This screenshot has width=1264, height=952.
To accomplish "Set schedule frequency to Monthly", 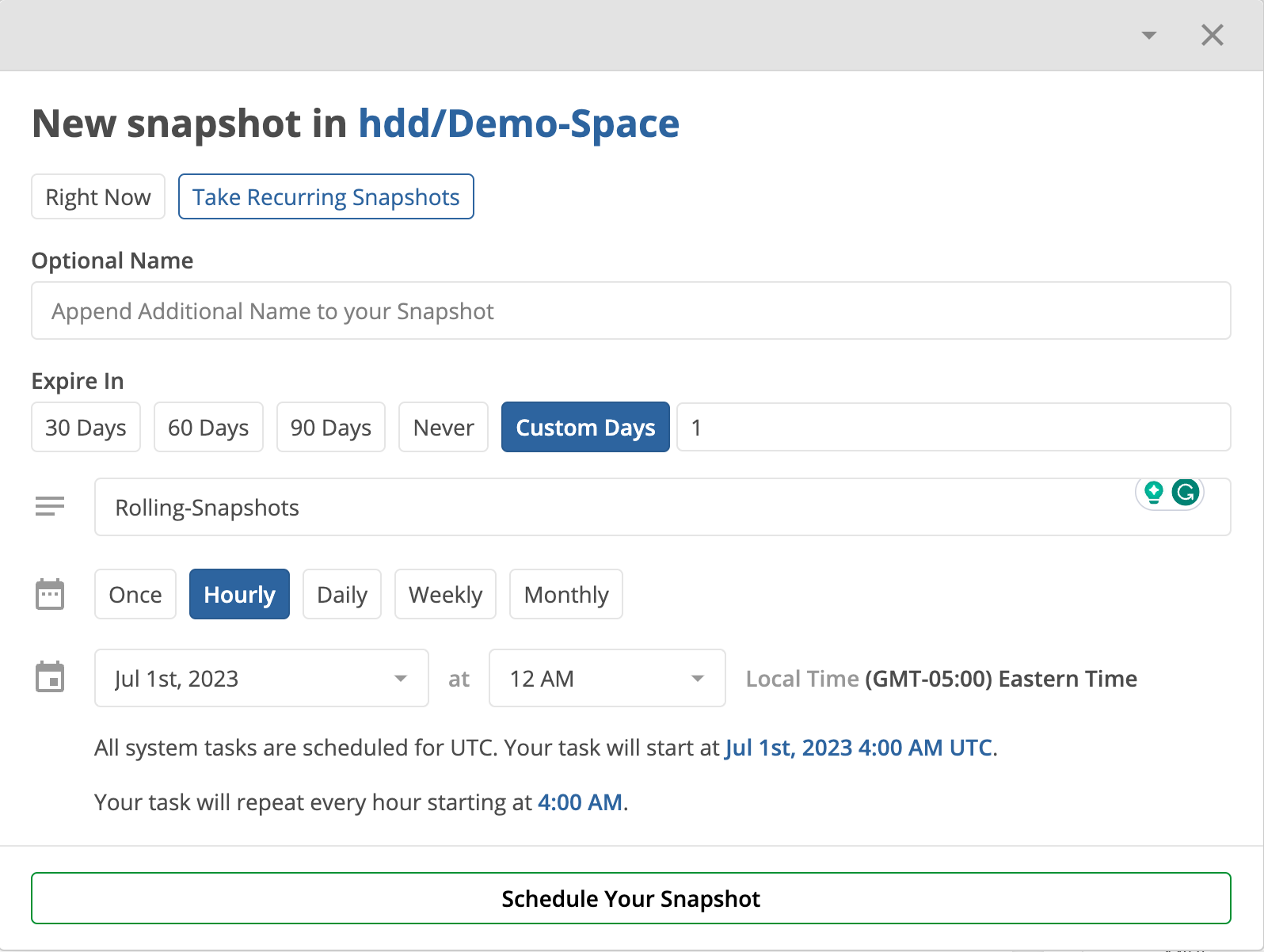I will click(x=566, y=594).
